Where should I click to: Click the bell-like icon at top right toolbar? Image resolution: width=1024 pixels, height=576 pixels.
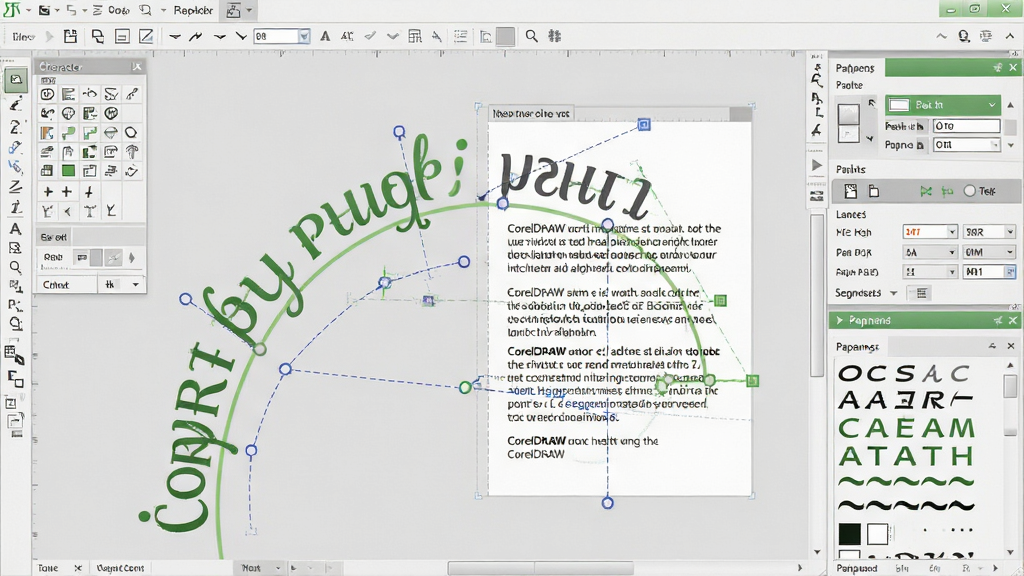pyautogui.click(x=963, y=36)
